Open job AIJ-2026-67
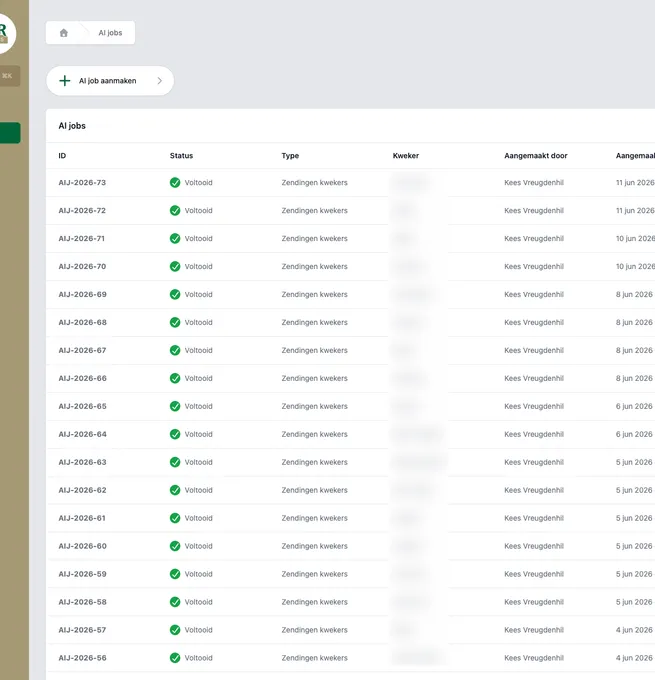This screenshot has width=655, height=680. (82, 350)
